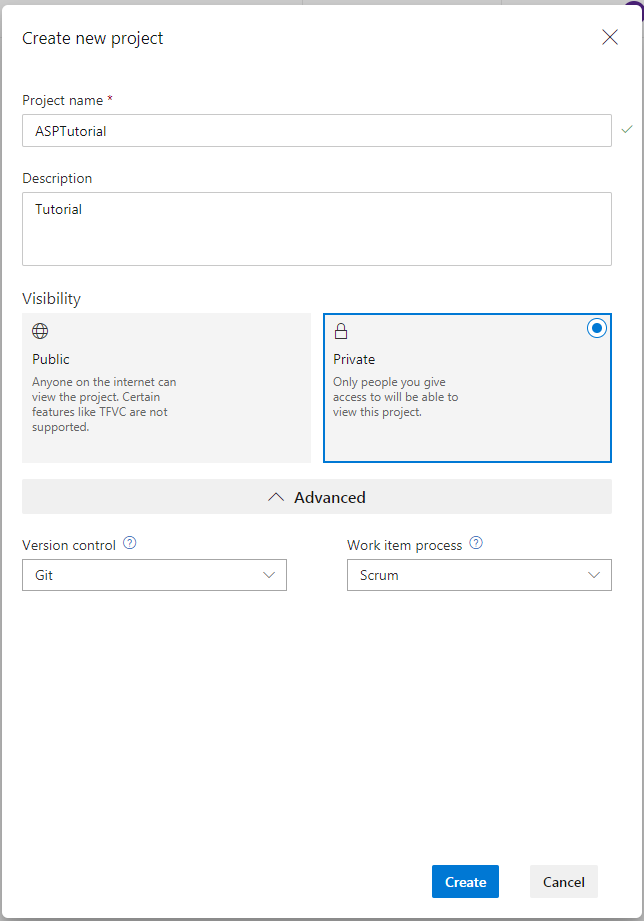Focus the Project name field containing ASPTutorial

(x=316, y=131)
